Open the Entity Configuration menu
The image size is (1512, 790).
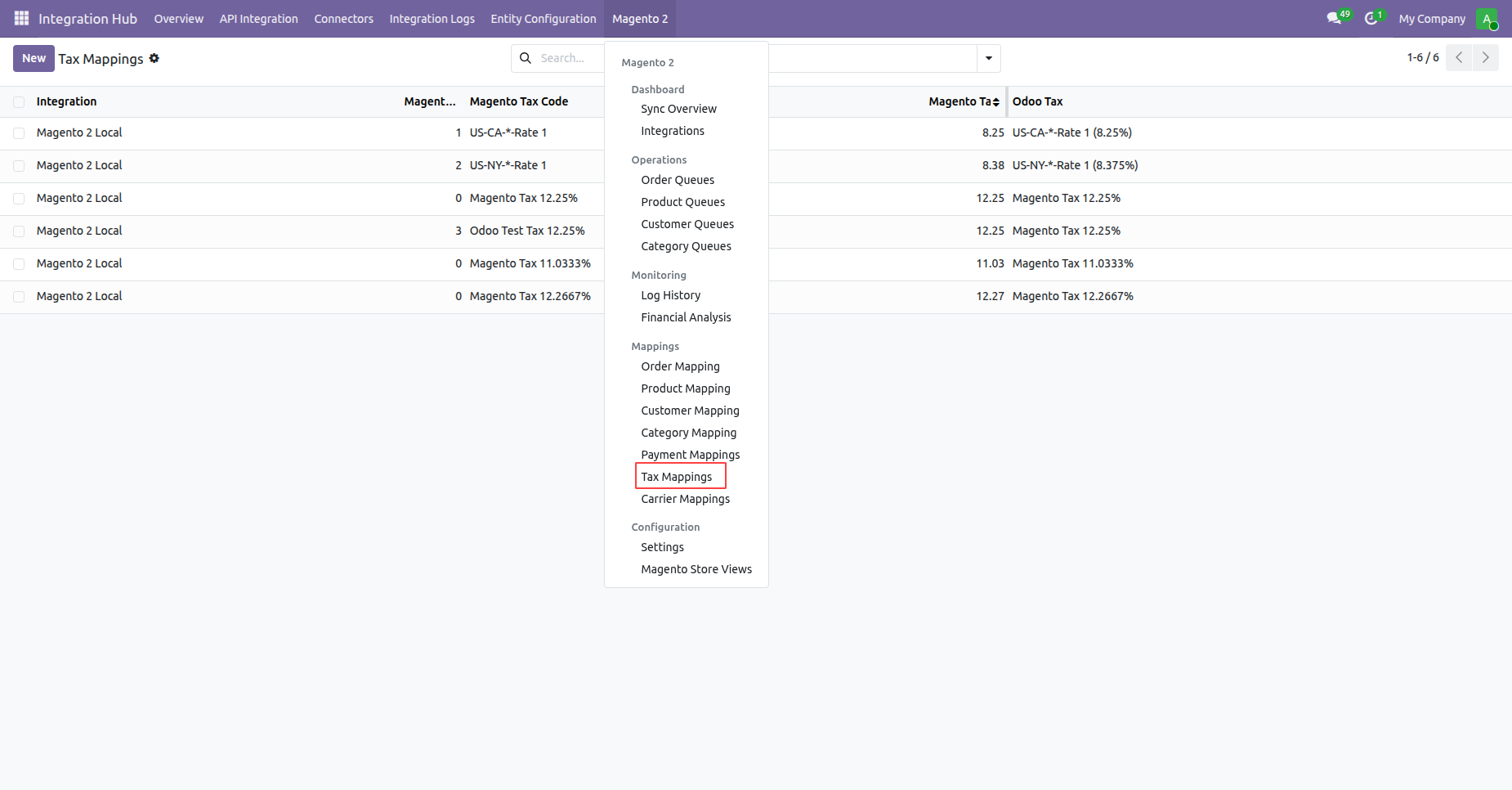(544, 19)
